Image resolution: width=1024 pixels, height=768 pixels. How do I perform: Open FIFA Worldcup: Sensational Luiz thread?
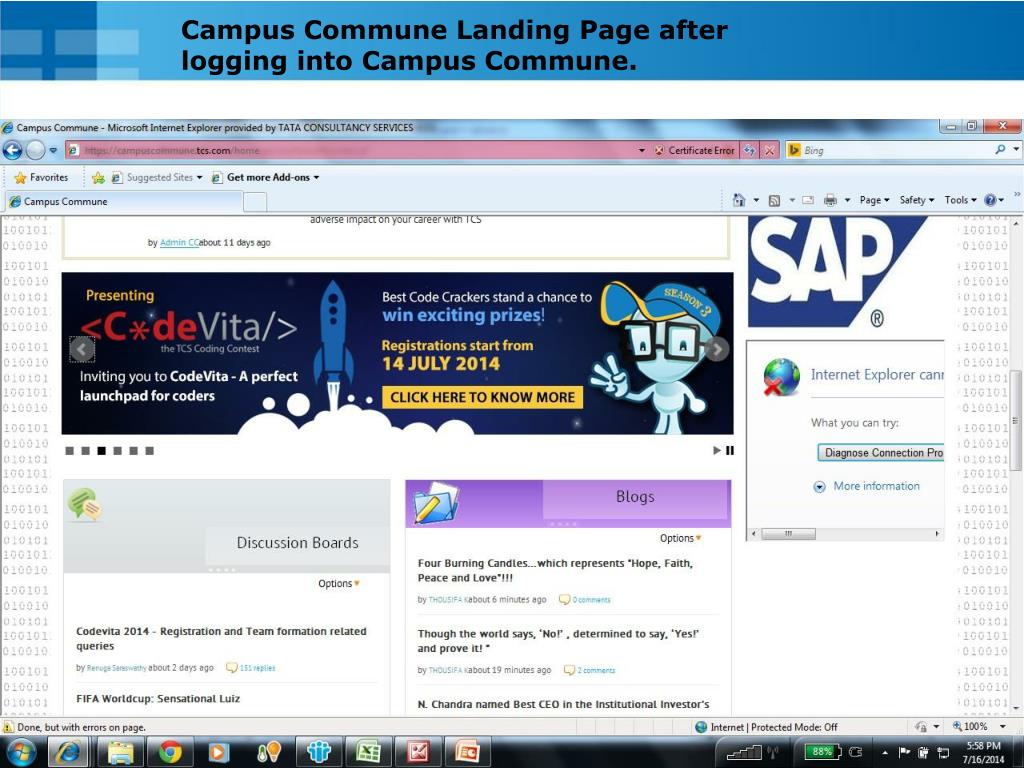pos(158,699)
